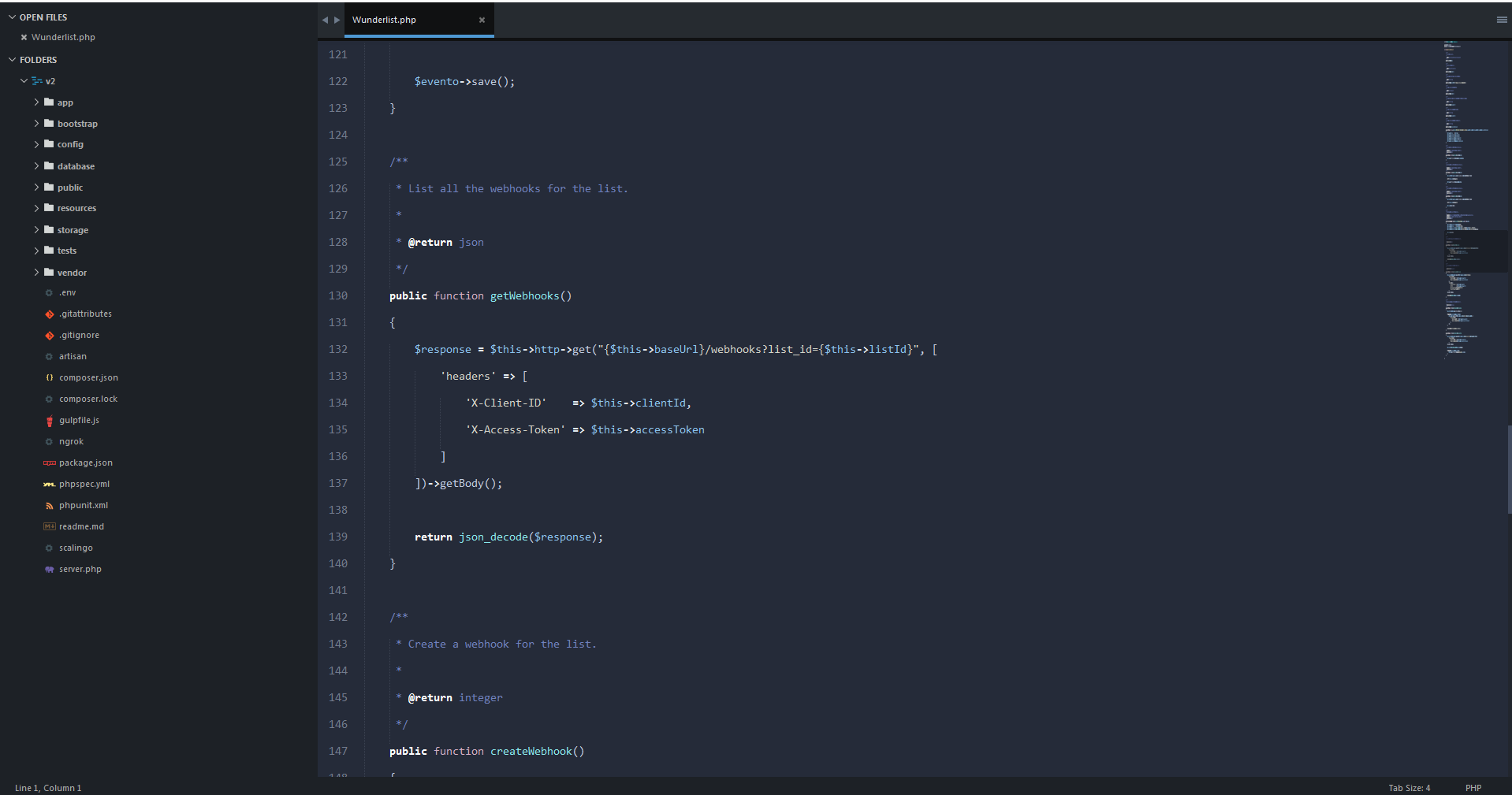Click the forward navigation arrow
Image resolution: width=1512 pixels, height=795 pixels.
coord(337,20)
